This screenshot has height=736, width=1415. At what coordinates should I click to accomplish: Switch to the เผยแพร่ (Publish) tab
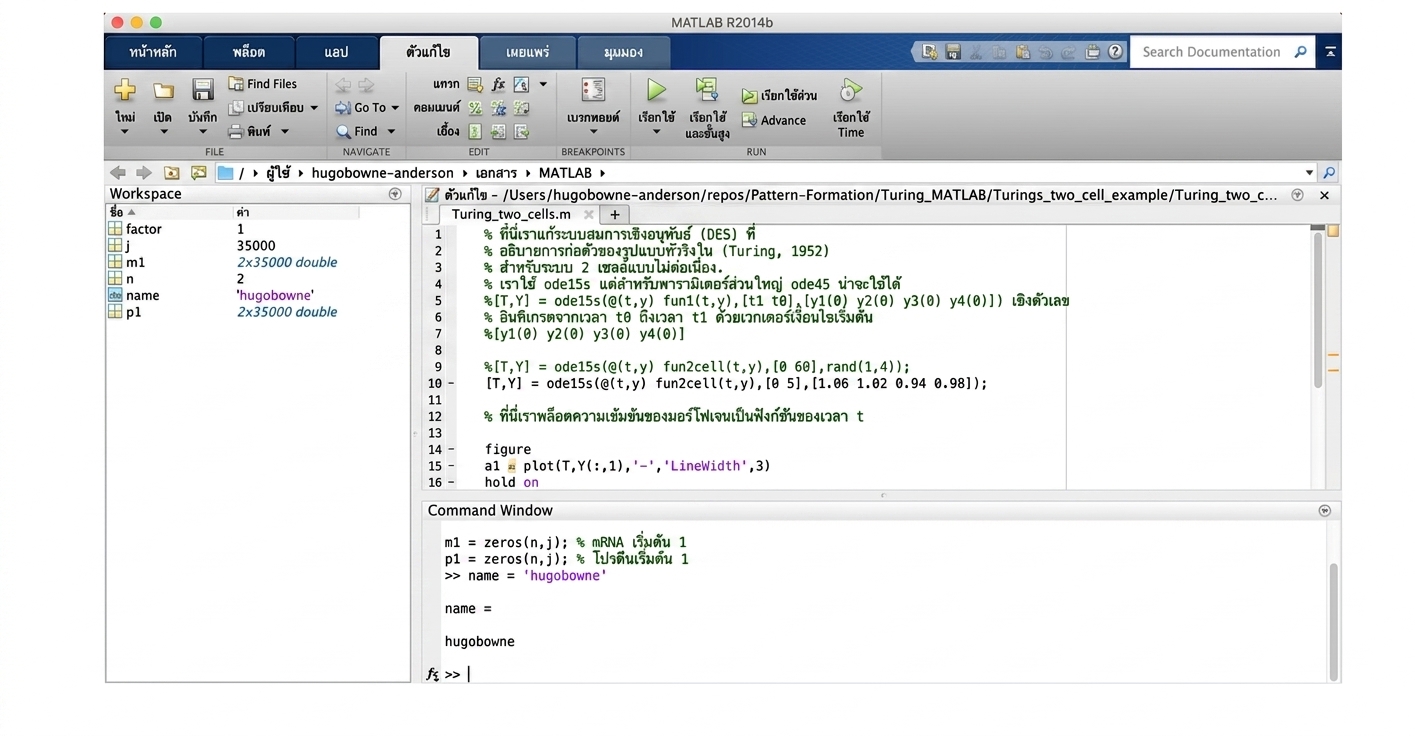527,52
